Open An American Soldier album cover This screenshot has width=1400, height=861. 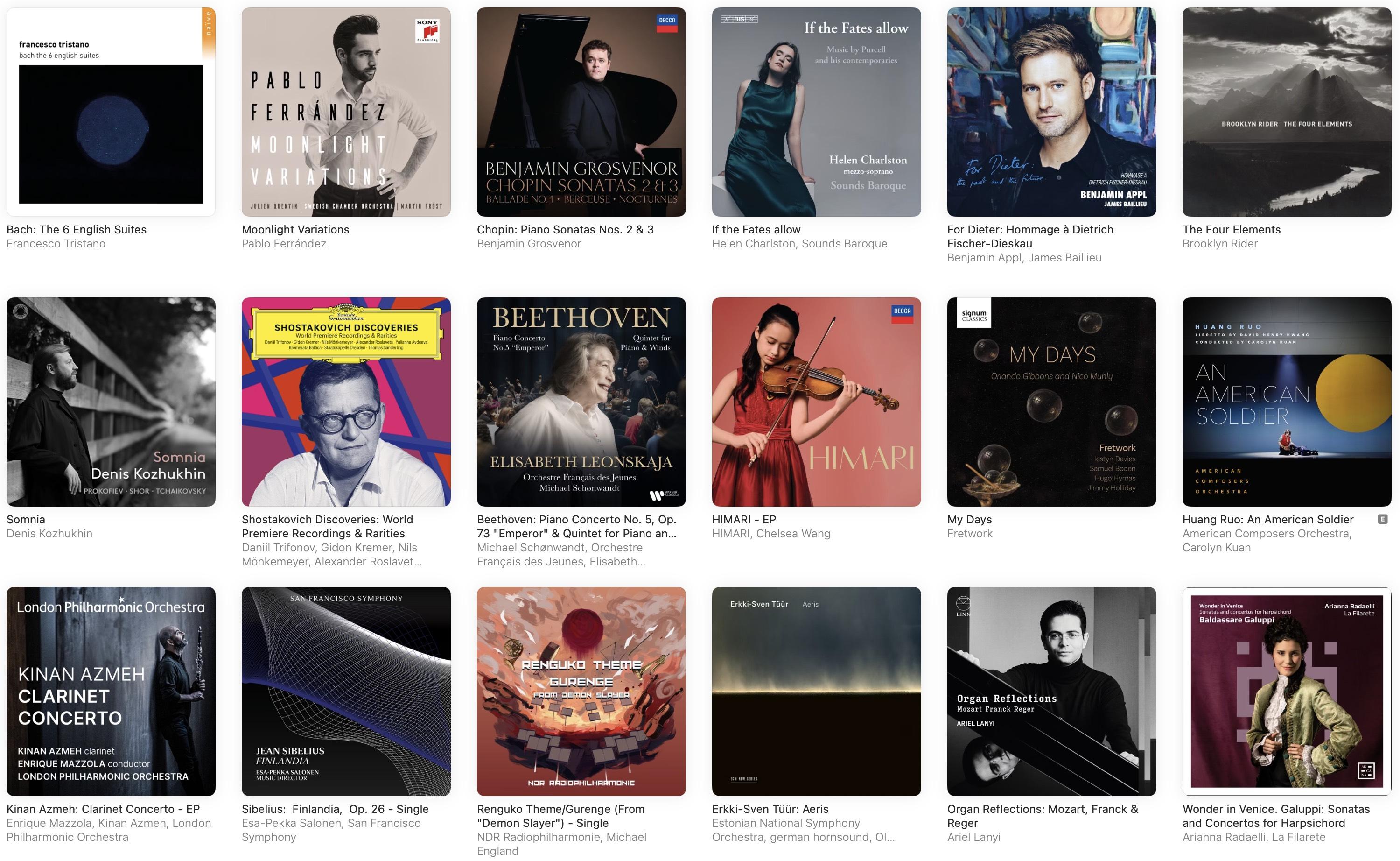(1287, 402)
